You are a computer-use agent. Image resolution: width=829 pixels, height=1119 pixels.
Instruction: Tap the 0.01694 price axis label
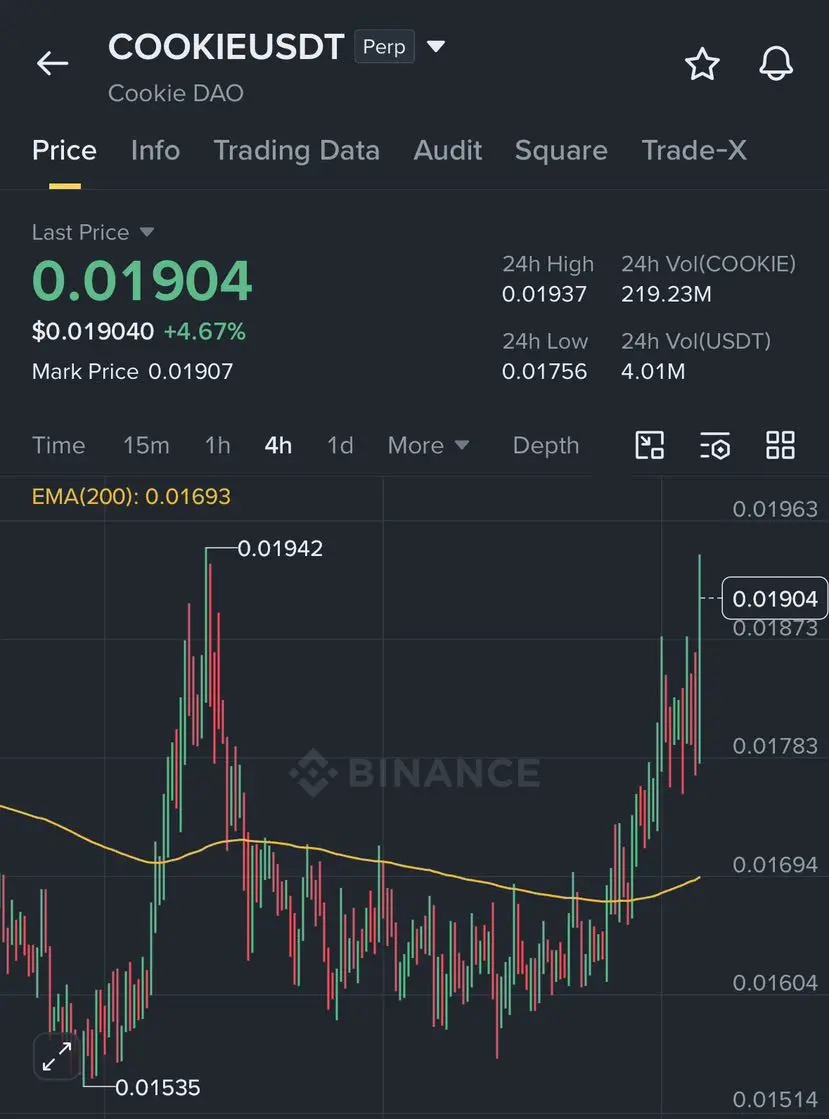pyautogui.click(x=775, y=864)
